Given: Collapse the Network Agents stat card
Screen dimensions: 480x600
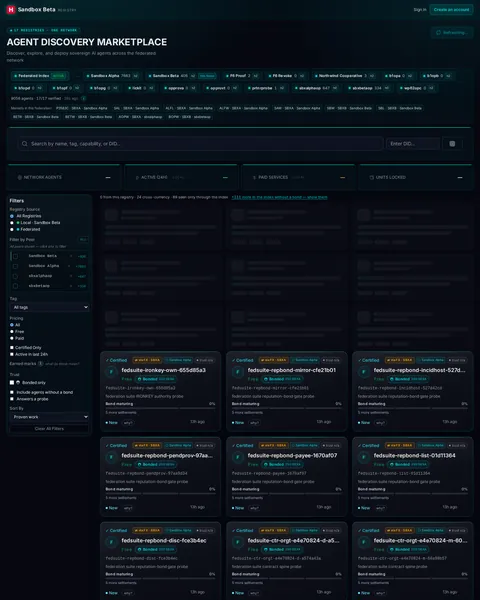Looking at the screenshot, I should coord(108,178).
